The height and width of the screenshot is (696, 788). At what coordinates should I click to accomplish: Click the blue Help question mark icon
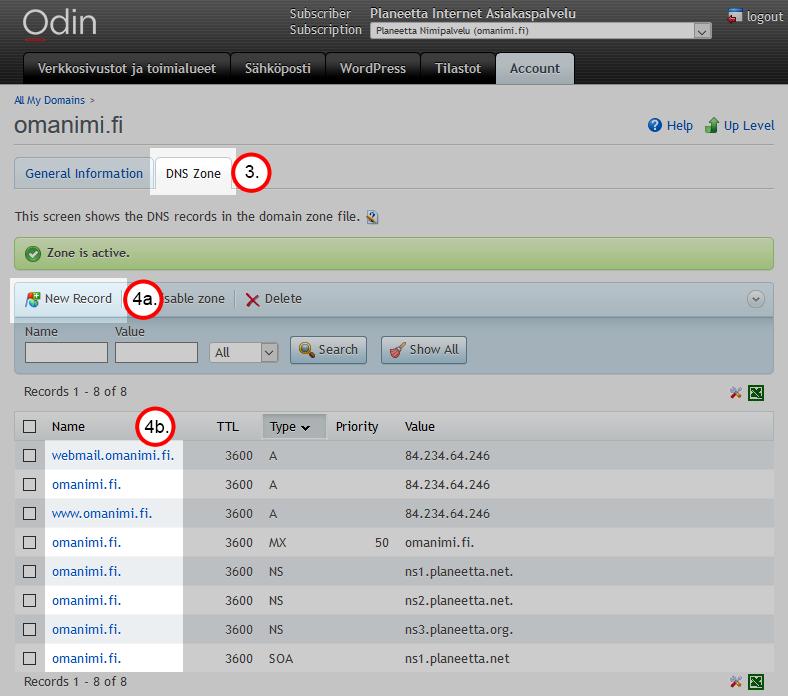point(654,125)
